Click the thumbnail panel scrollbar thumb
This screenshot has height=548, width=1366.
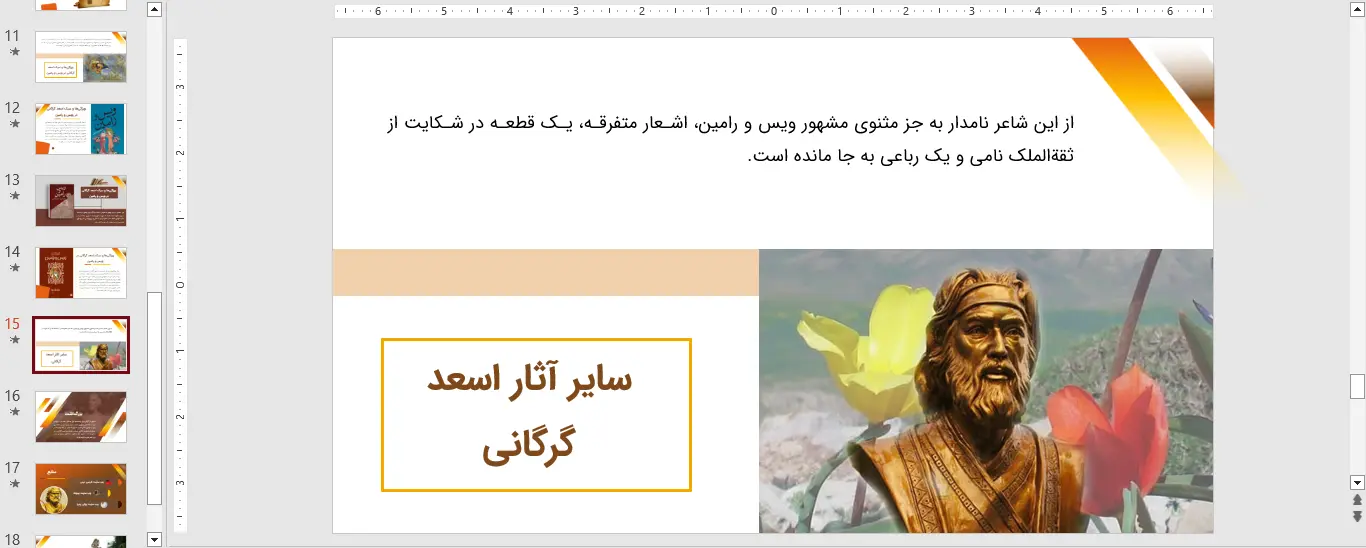[155, 398]
